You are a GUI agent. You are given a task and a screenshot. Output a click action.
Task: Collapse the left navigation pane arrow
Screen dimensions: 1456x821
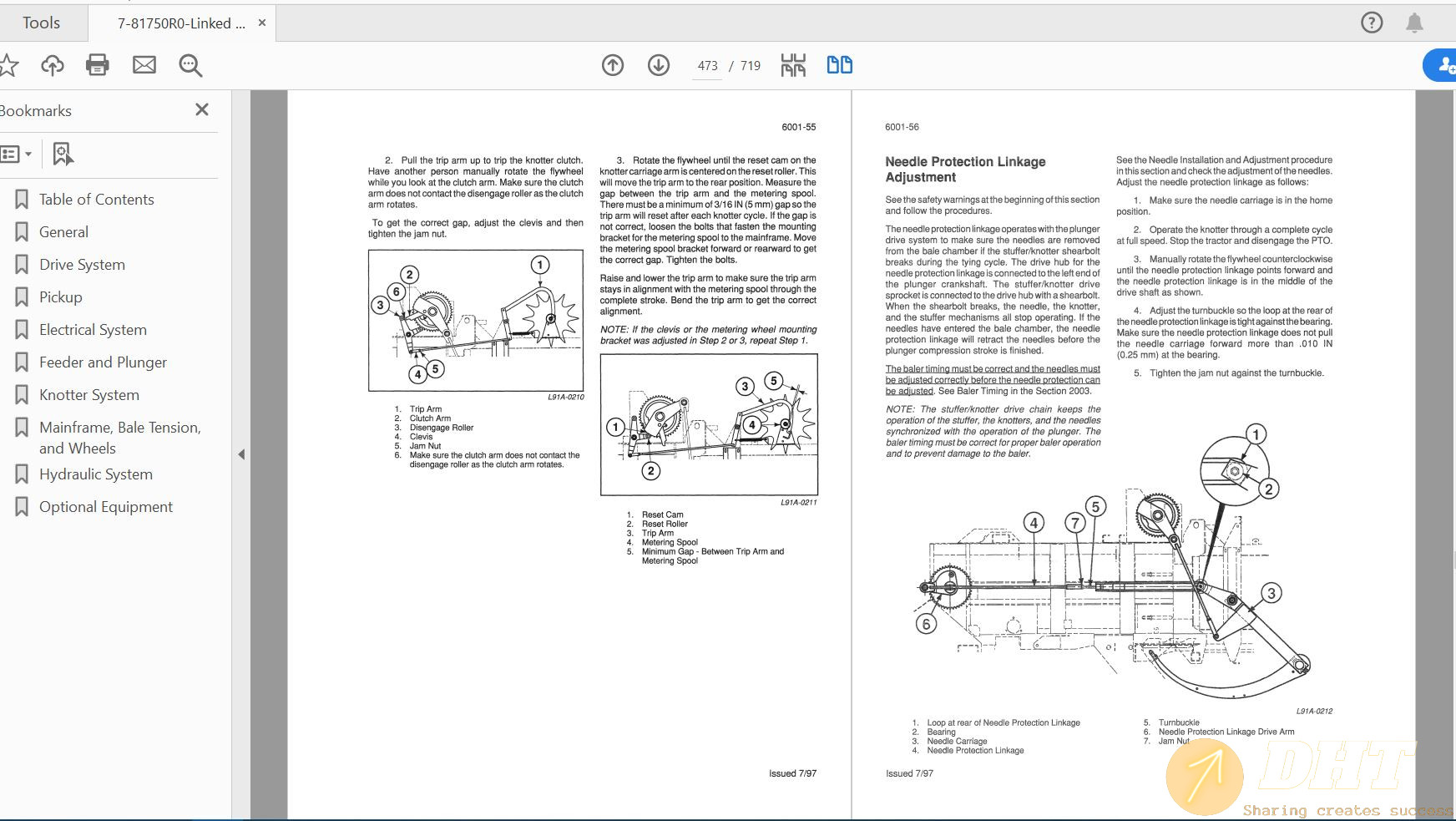241,454
